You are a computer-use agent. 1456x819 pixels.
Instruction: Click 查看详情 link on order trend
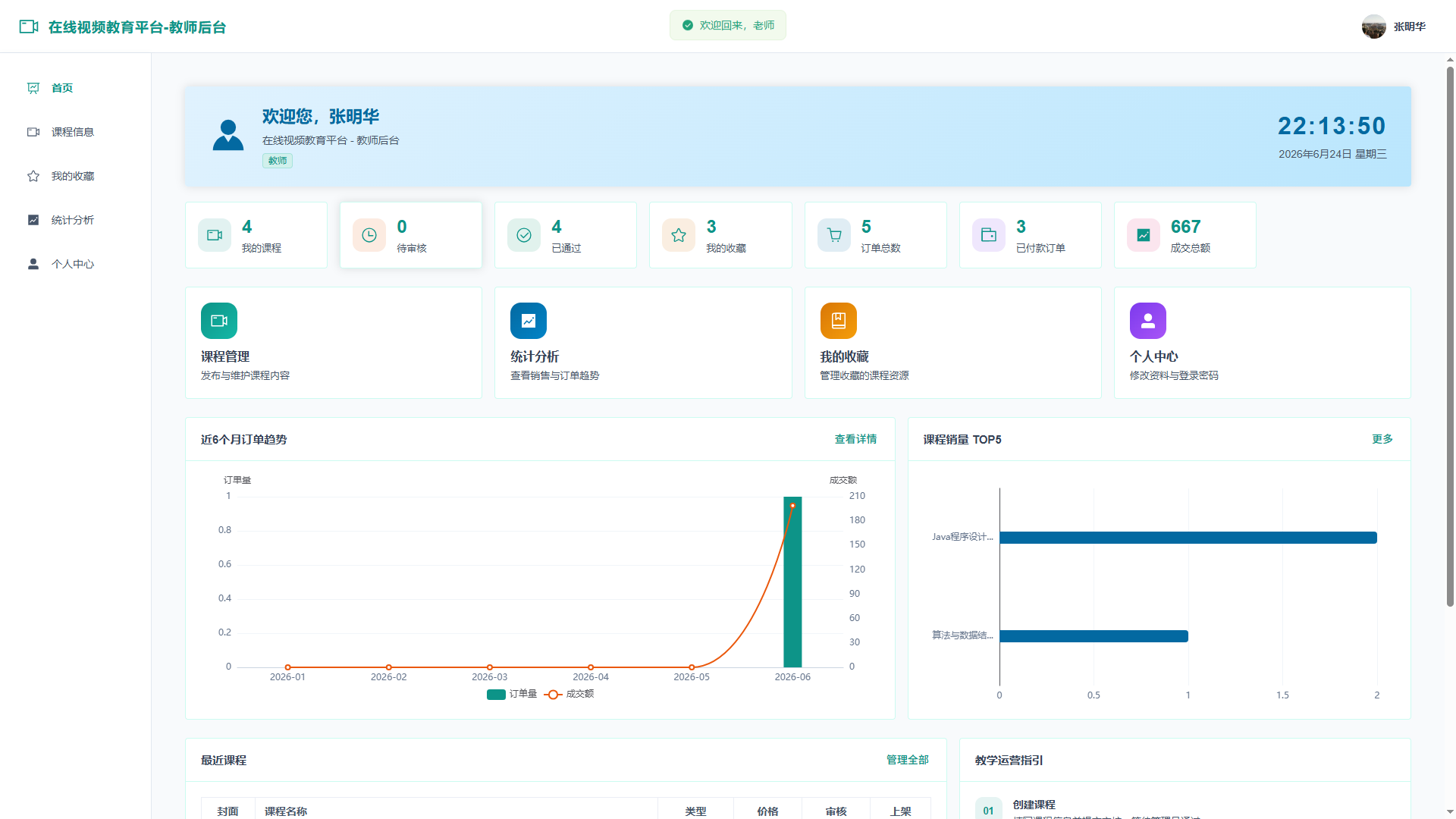point(855,439)
